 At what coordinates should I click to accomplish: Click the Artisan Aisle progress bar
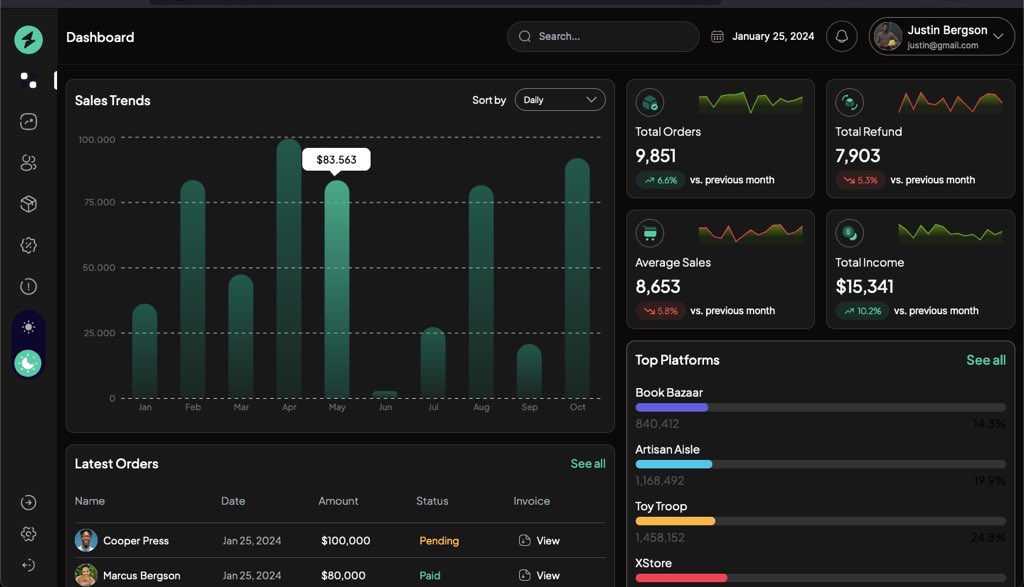pos(820,464)
